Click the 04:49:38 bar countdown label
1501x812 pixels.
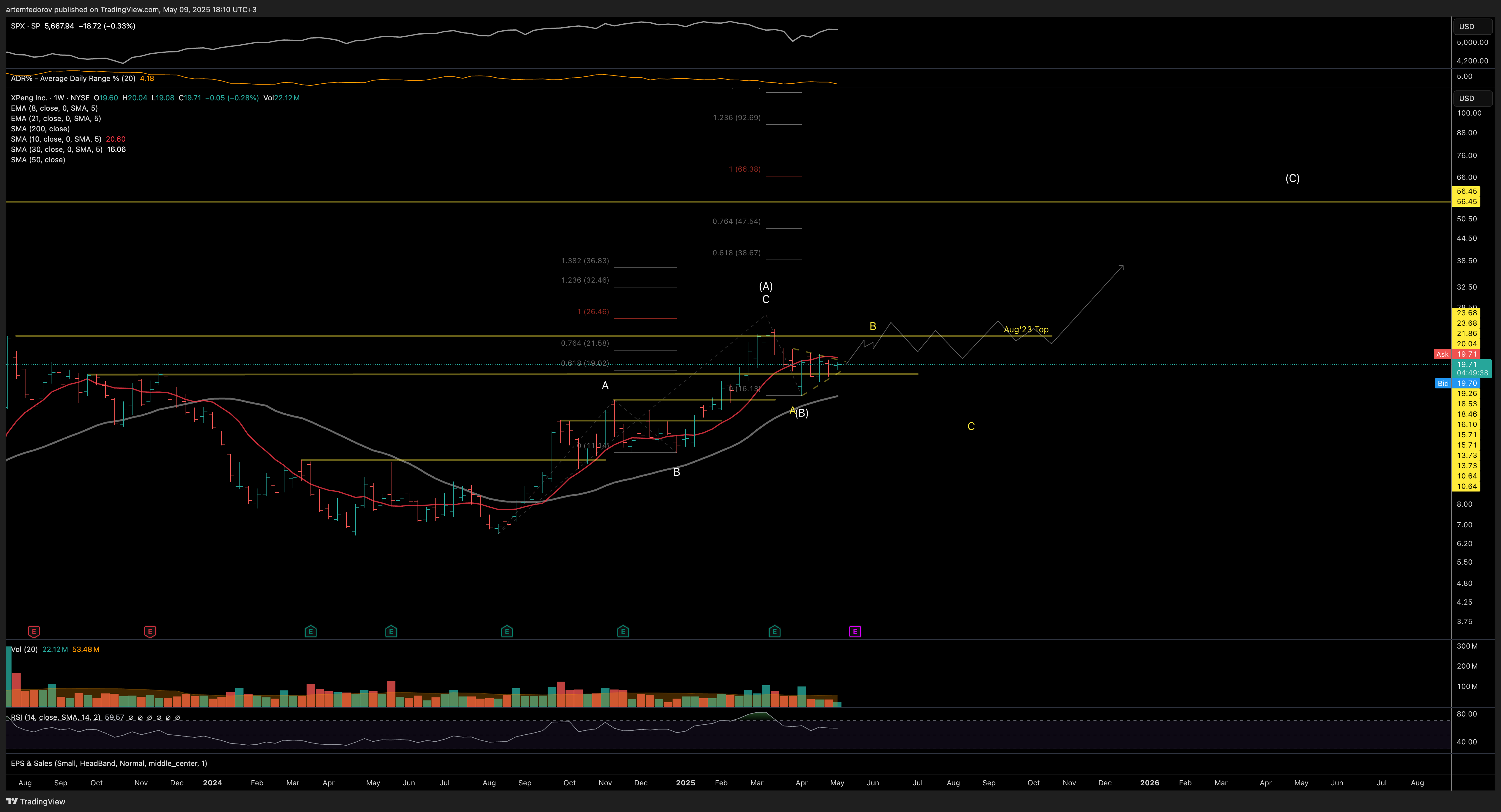click(x=1472, y=373)
